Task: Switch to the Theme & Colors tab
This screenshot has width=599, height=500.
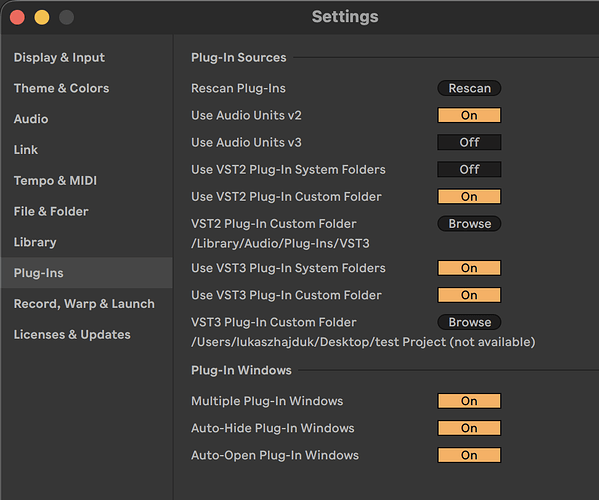Action: tap(62, 88)
